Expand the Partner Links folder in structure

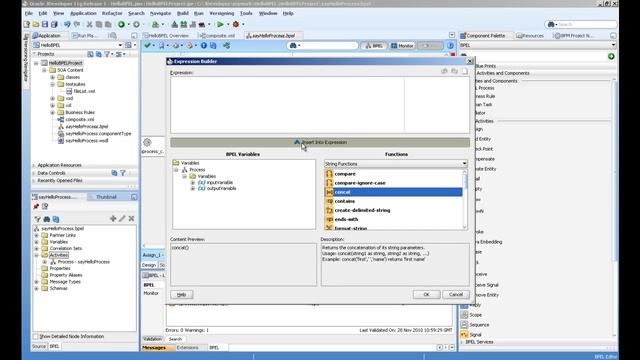tap(37, 235)
